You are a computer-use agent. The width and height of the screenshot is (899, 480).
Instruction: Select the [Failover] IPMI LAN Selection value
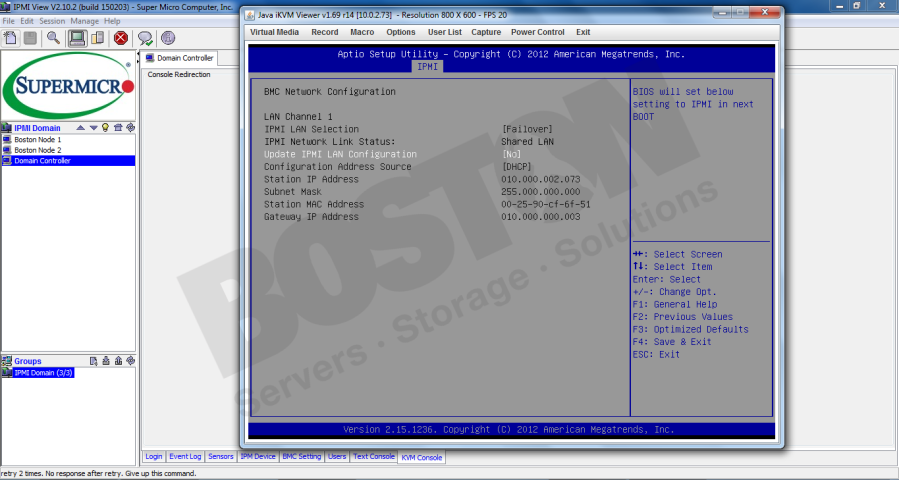pos(527,129)
